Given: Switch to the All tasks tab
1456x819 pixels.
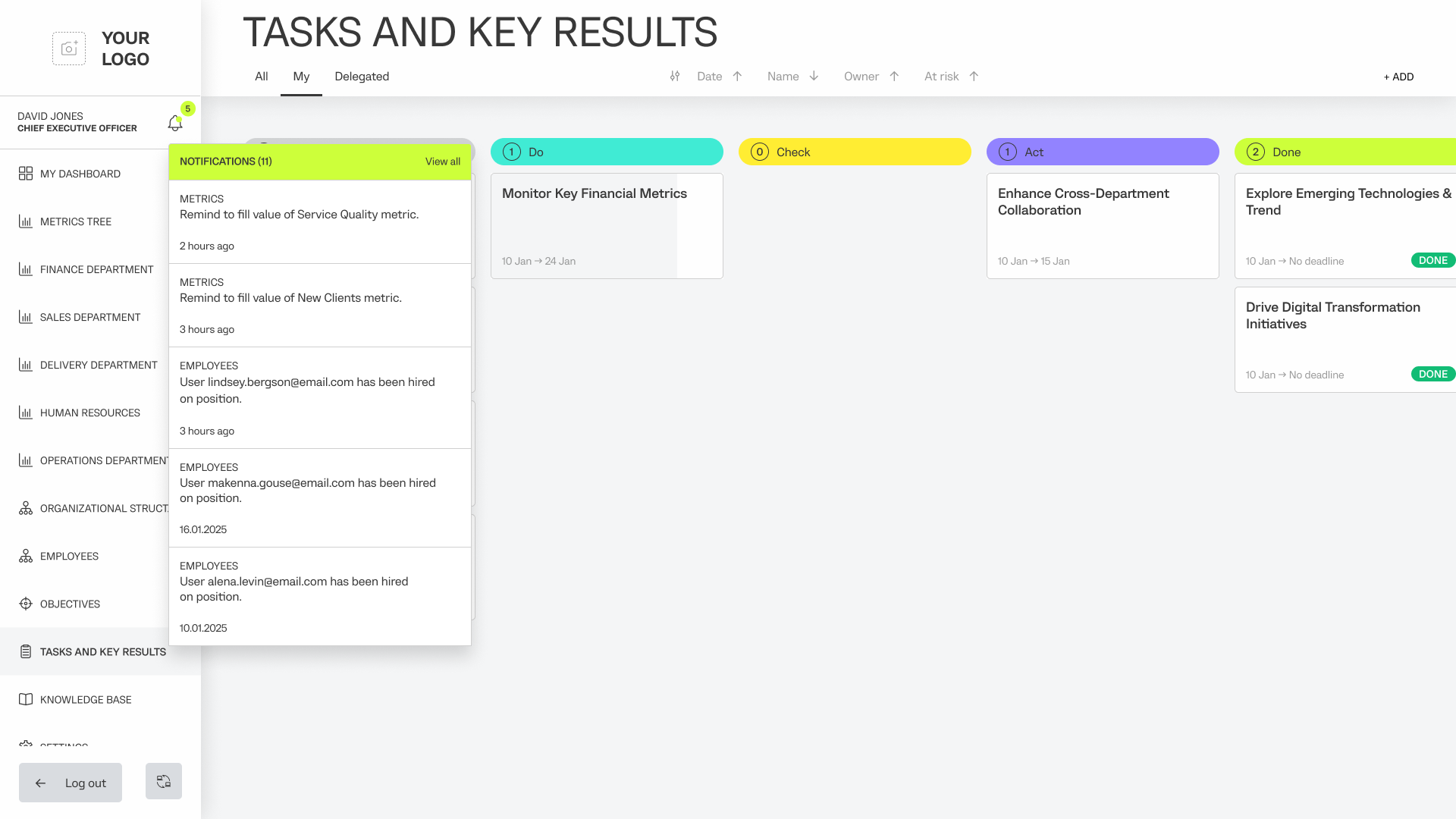Looking at the screenshot, I should click(x=261, y=76).
